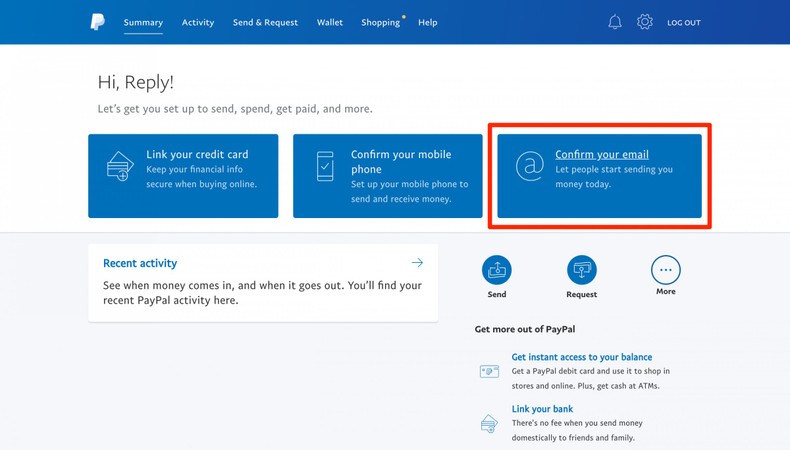Click the Request money icon
This screenshot has height=450, width=790.
581,270
